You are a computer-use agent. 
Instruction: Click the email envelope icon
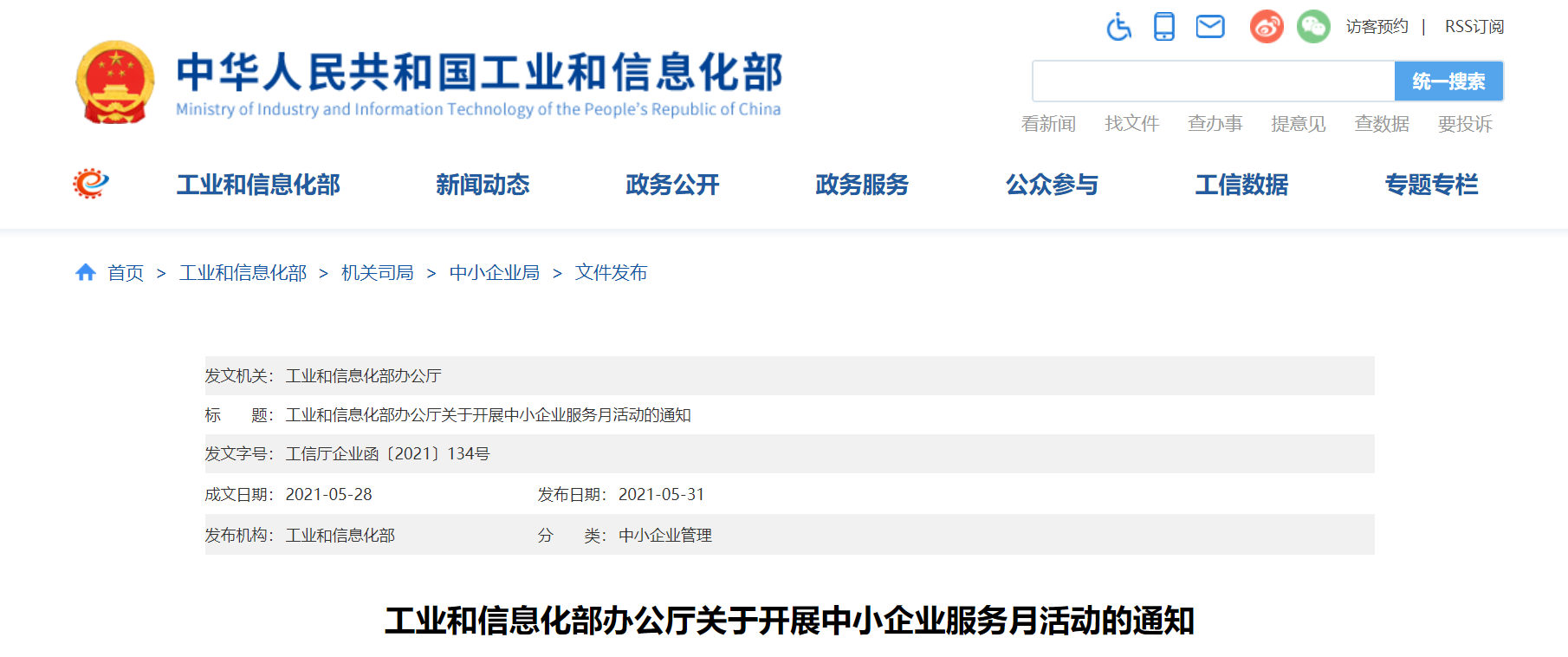(x=1210, y=27)
